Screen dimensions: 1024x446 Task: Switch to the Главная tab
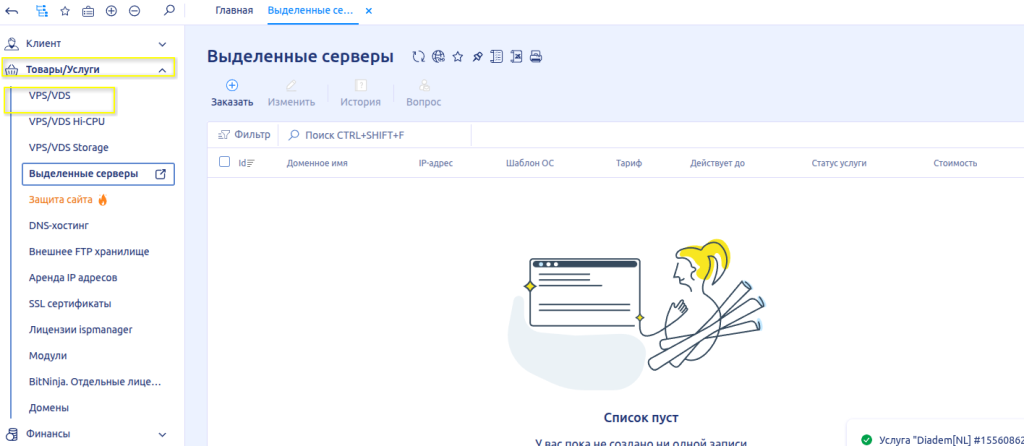click(x=235, y=11)
